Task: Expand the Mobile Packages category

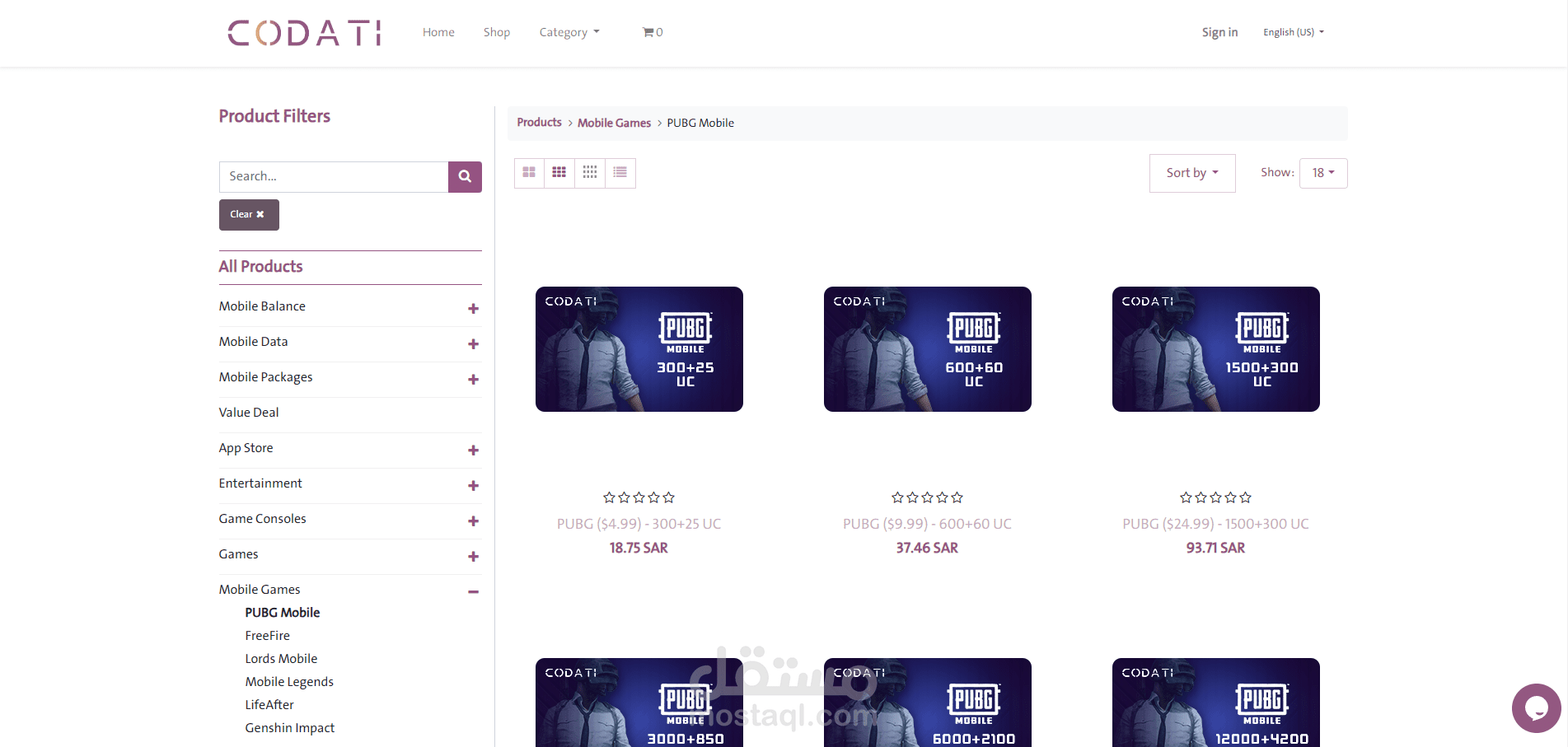Action: [x=473, y=379]
